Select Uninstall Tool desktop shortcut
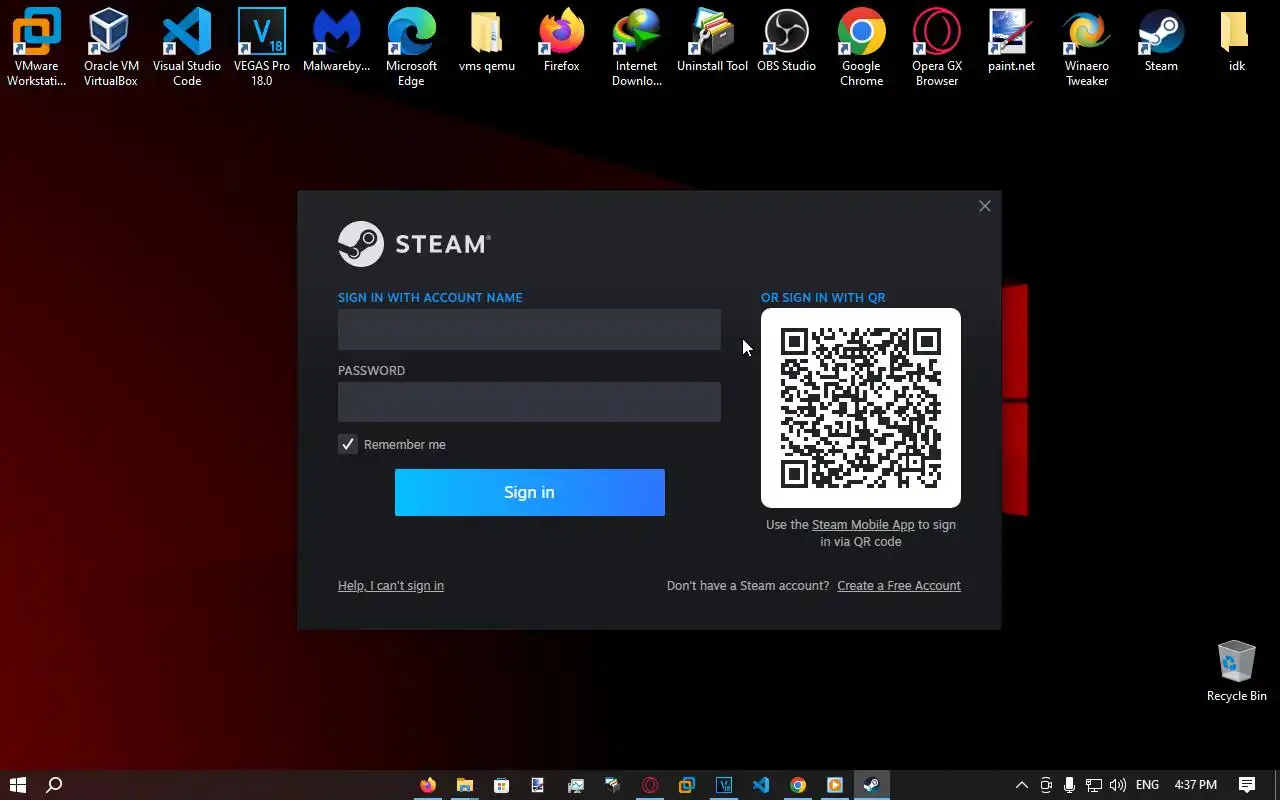Image resolution: width=1280 pixels, height=800 pixels. pos(712,40)
